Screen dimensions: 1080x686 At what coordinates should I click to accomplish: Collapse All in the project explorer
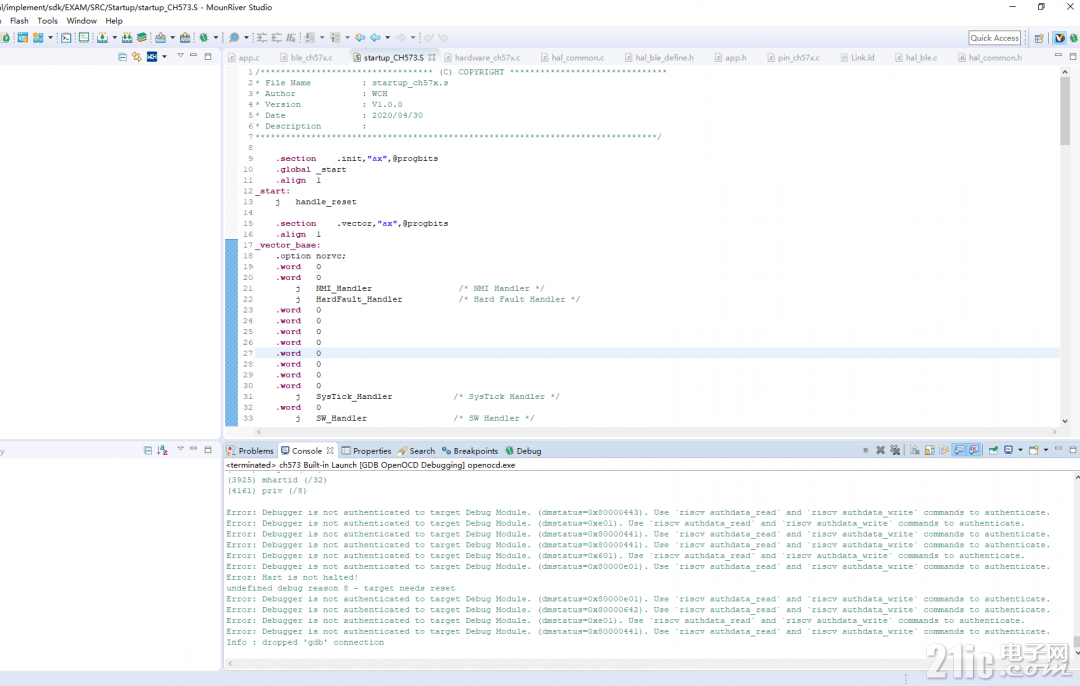123,57
